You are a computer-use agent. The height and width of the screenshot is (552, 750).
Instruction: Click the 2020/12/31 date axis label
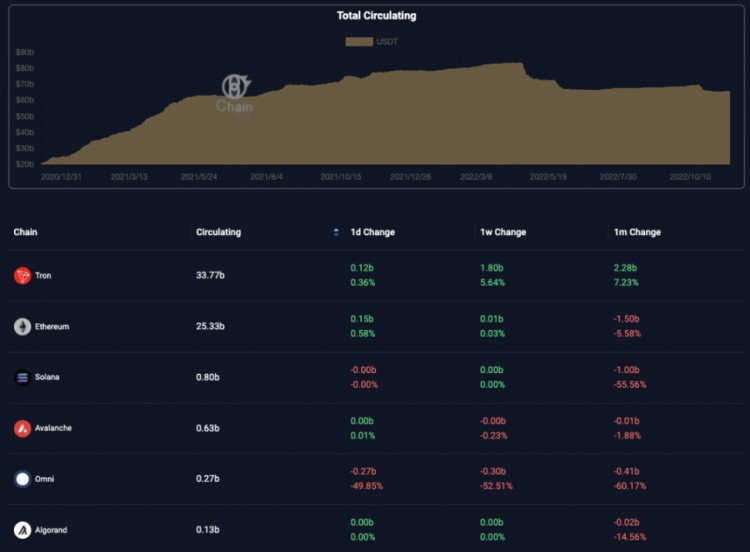pos(61,177)
